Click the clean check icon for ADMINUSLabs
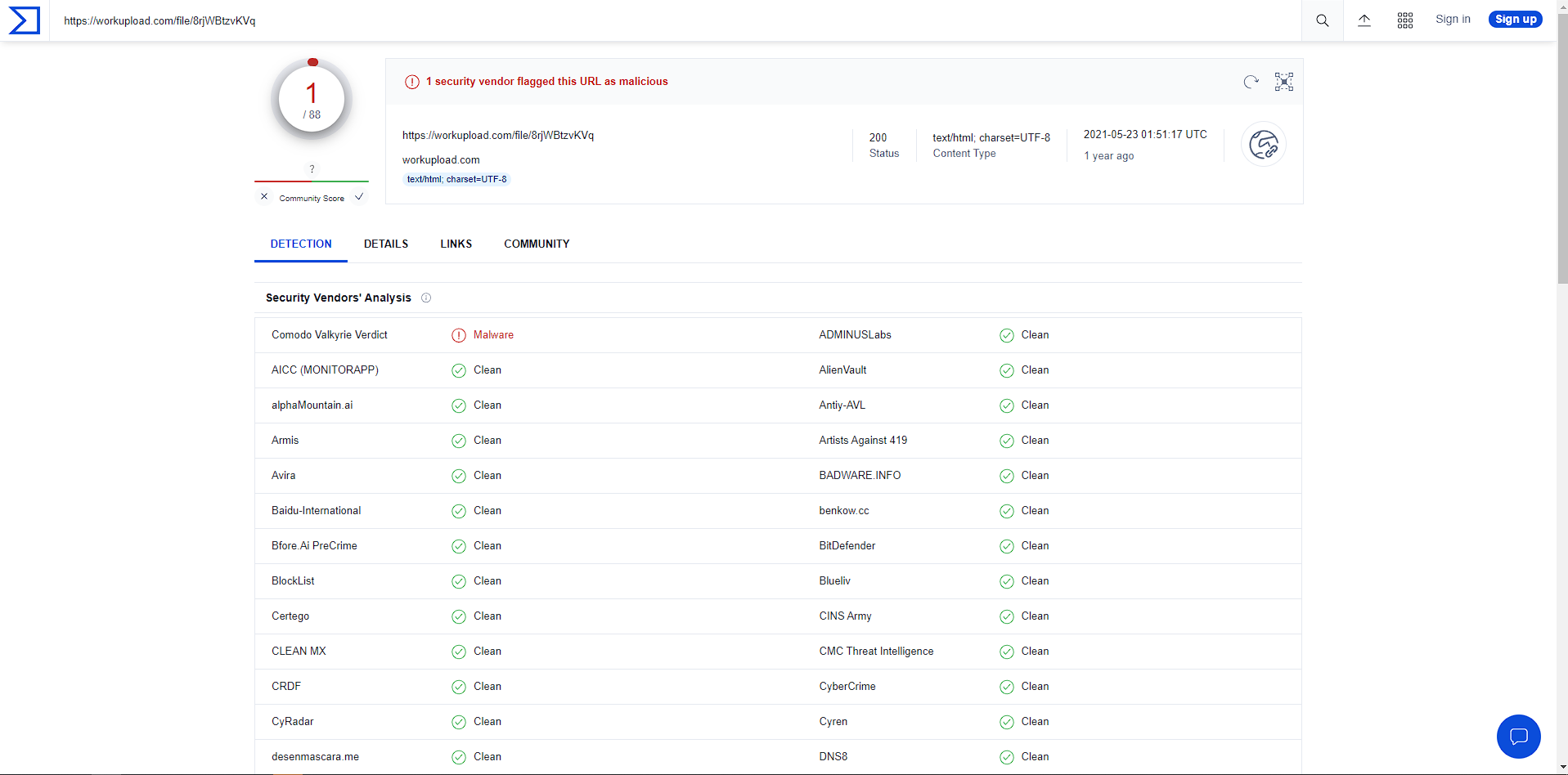 coord(1007,335)
